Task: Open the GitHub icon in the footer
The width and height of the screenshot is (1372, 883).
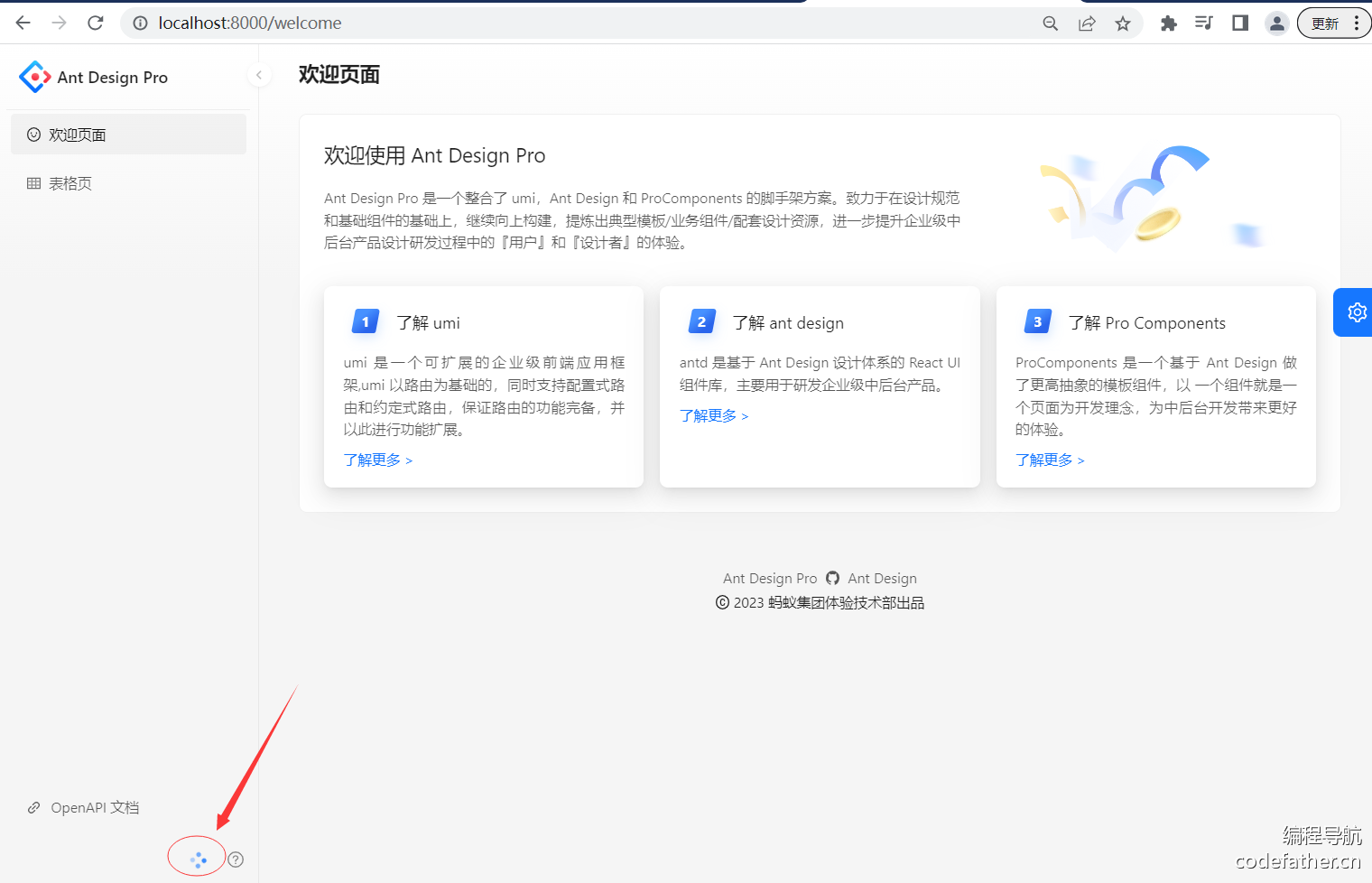Action: point(832,579)
